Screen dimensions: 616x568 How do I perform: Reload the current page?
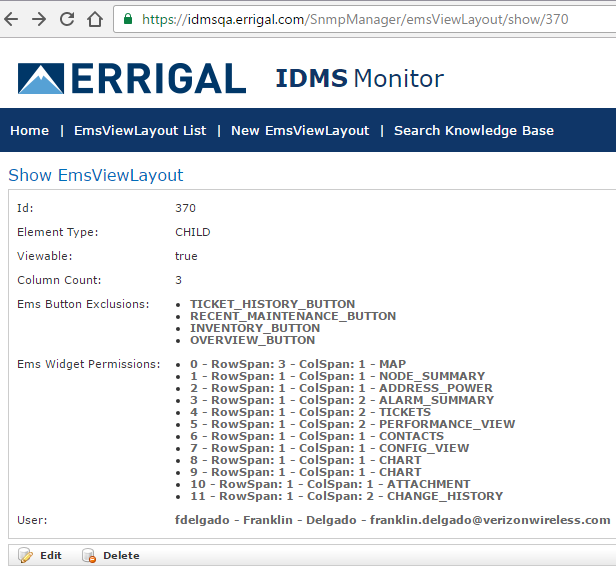[67, 19]
